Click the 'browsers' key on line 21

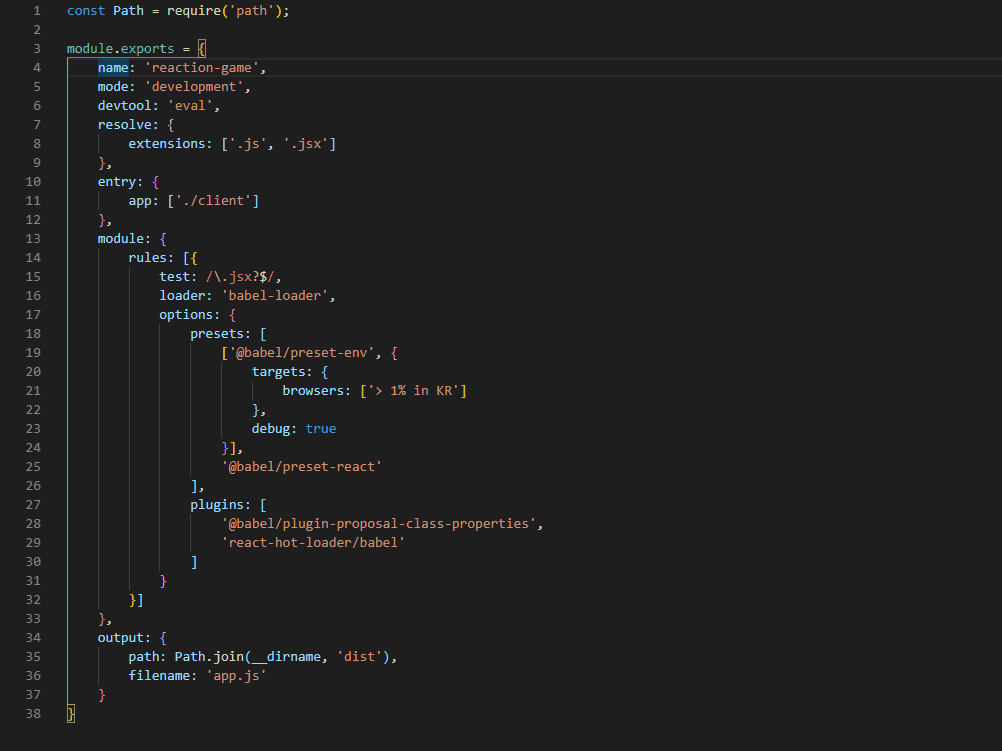(x=313, y=391)
